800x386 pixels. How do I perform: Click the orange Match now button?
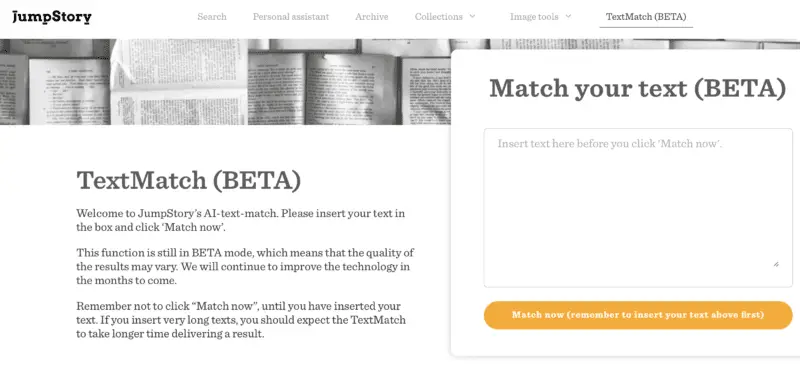tap(638, 315)
